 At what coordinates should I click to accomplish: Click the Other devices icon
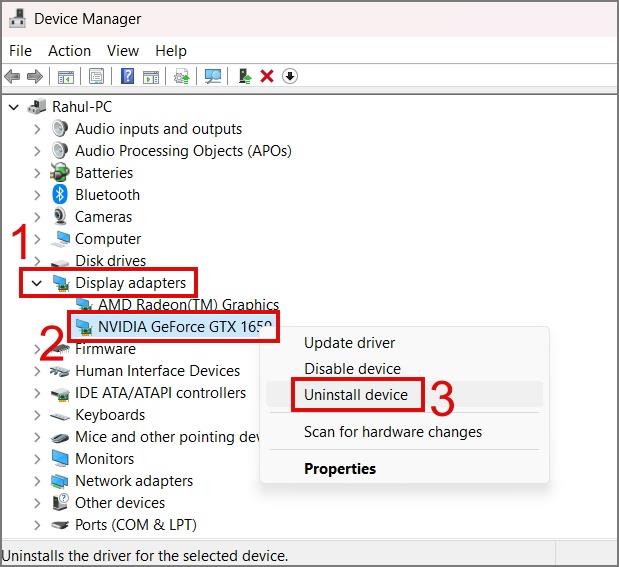[x=60, y=502]
